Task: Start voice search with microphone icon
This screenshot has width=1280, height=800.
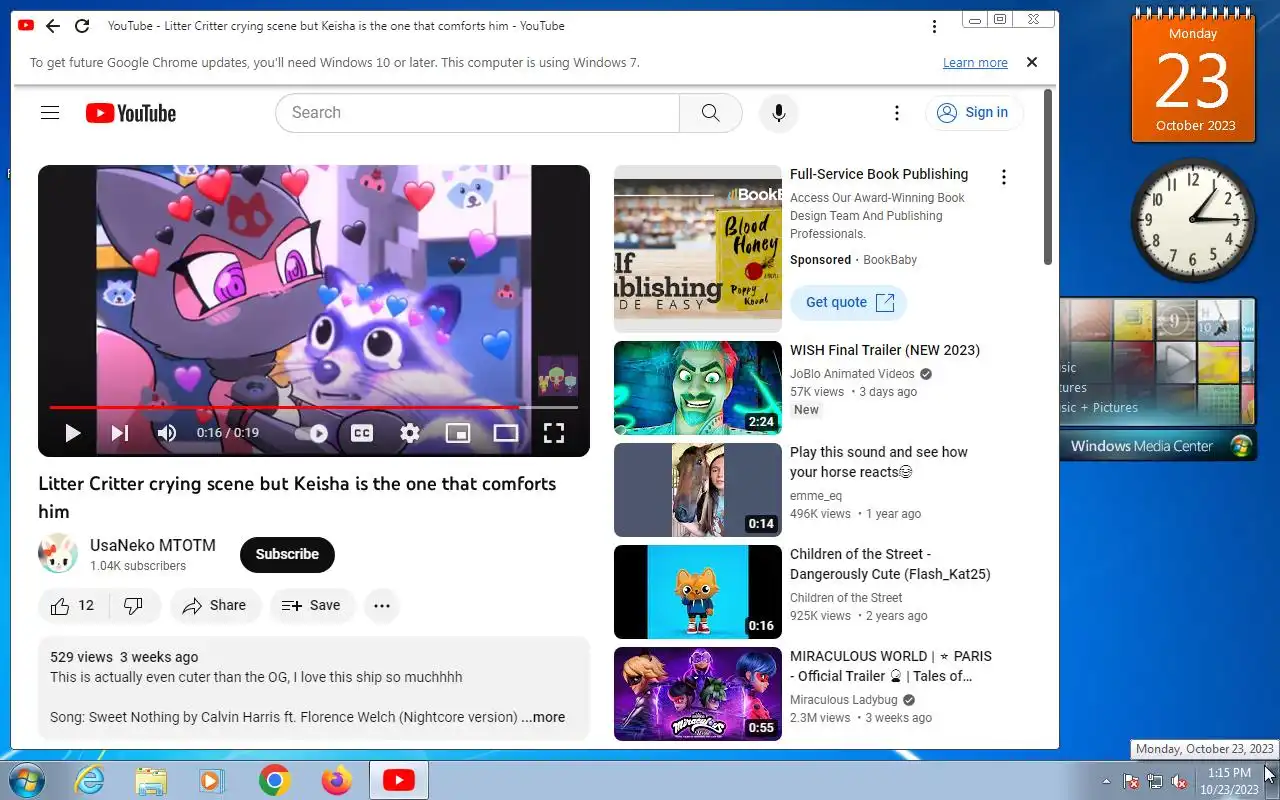Action: coord(779,113)
